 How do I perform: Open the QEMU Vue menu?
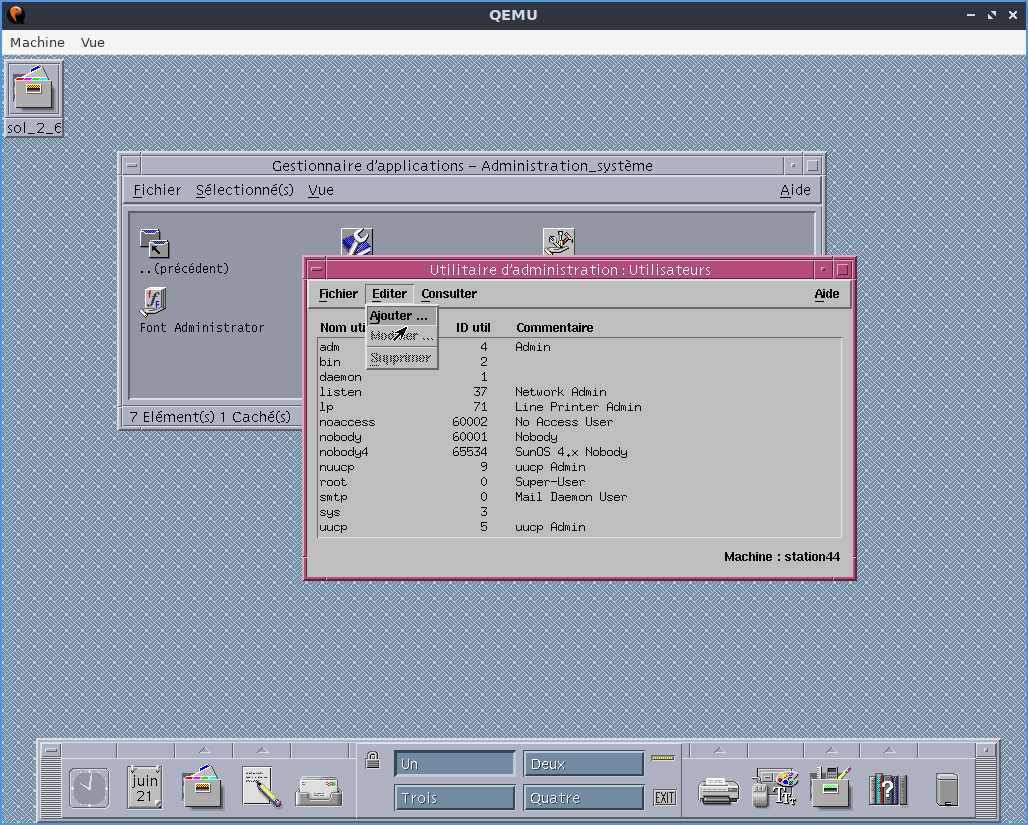92,42
